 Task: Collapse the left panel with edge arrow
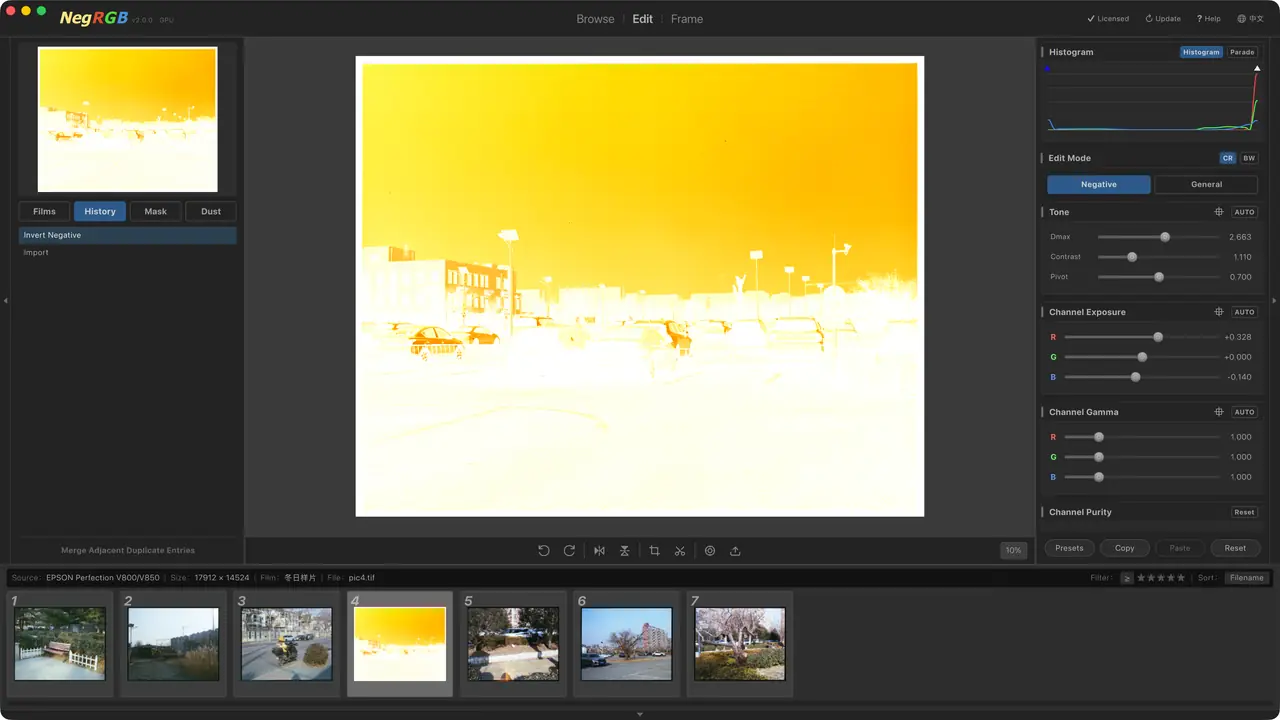pos(5,301)
